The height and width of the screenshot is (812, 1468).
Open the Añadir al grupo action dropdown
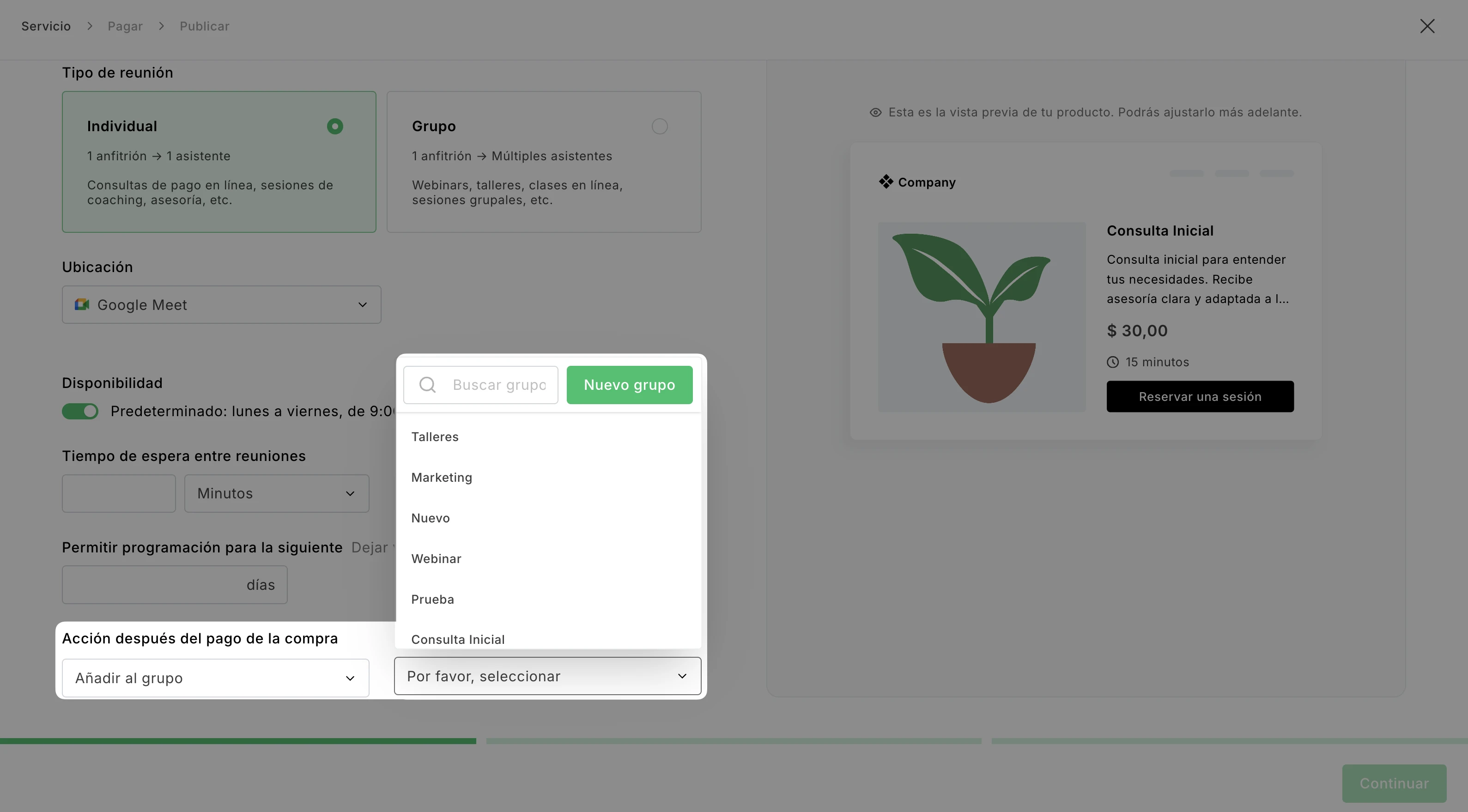pos(215,678)
